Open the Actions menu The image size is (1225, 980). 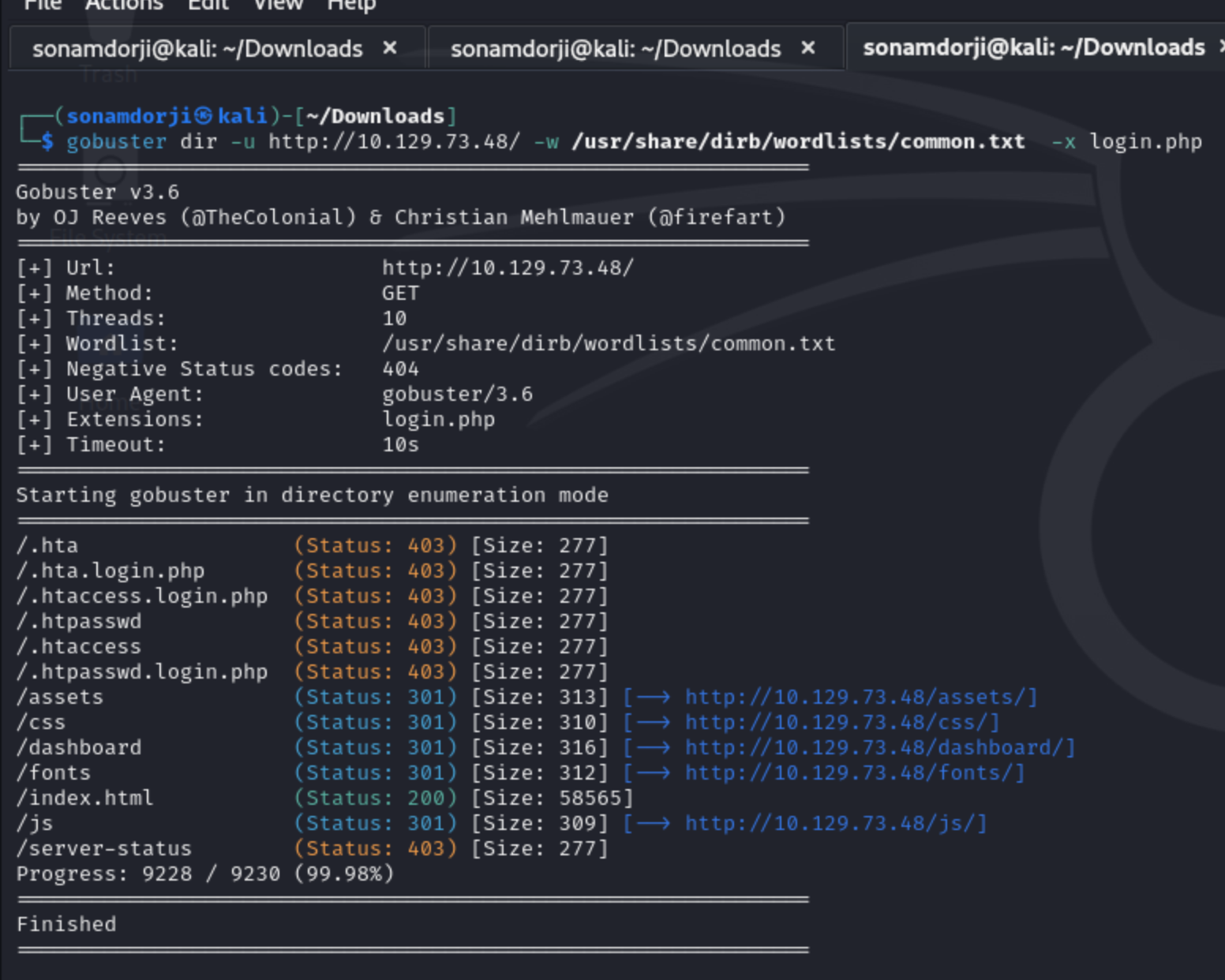pos(124,5)
